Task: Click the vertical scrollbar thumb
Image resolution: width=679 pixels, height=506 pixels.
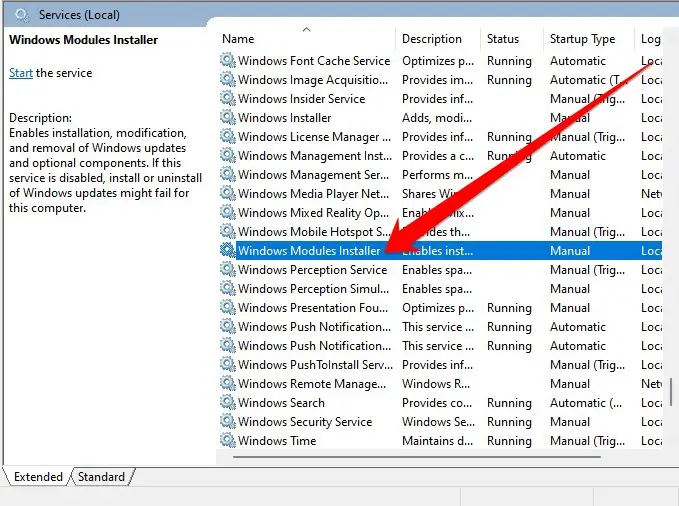Action: (671, 392)
